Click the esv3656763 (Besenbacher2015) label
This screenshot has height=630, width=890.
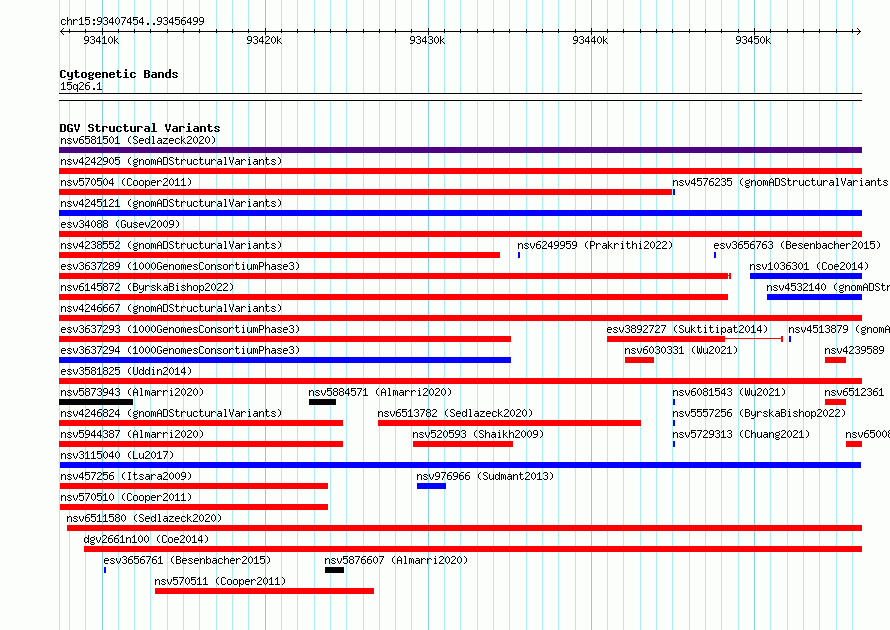pos(797,245)
